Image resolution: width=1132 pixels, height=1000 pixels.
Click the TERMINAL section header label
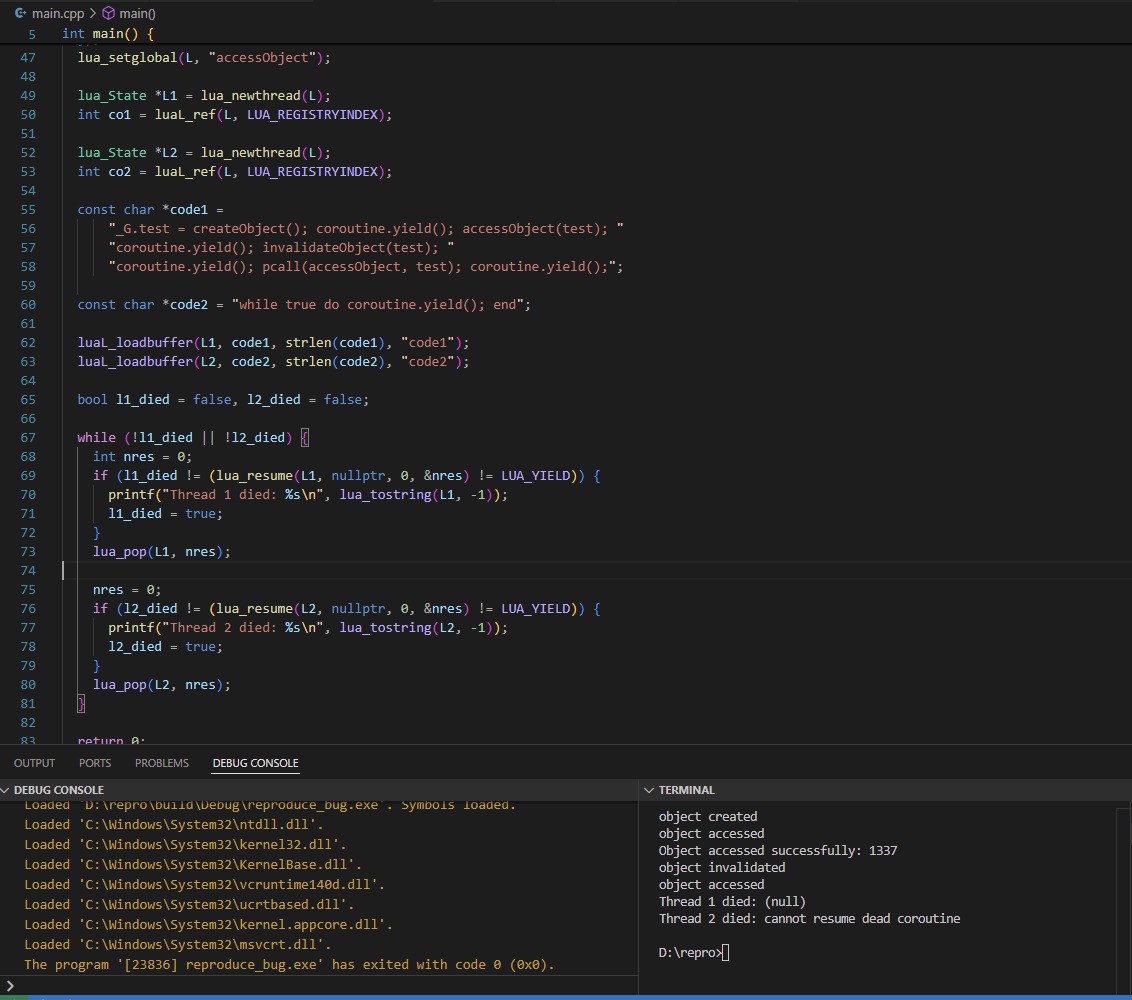(x=686, y=790)
